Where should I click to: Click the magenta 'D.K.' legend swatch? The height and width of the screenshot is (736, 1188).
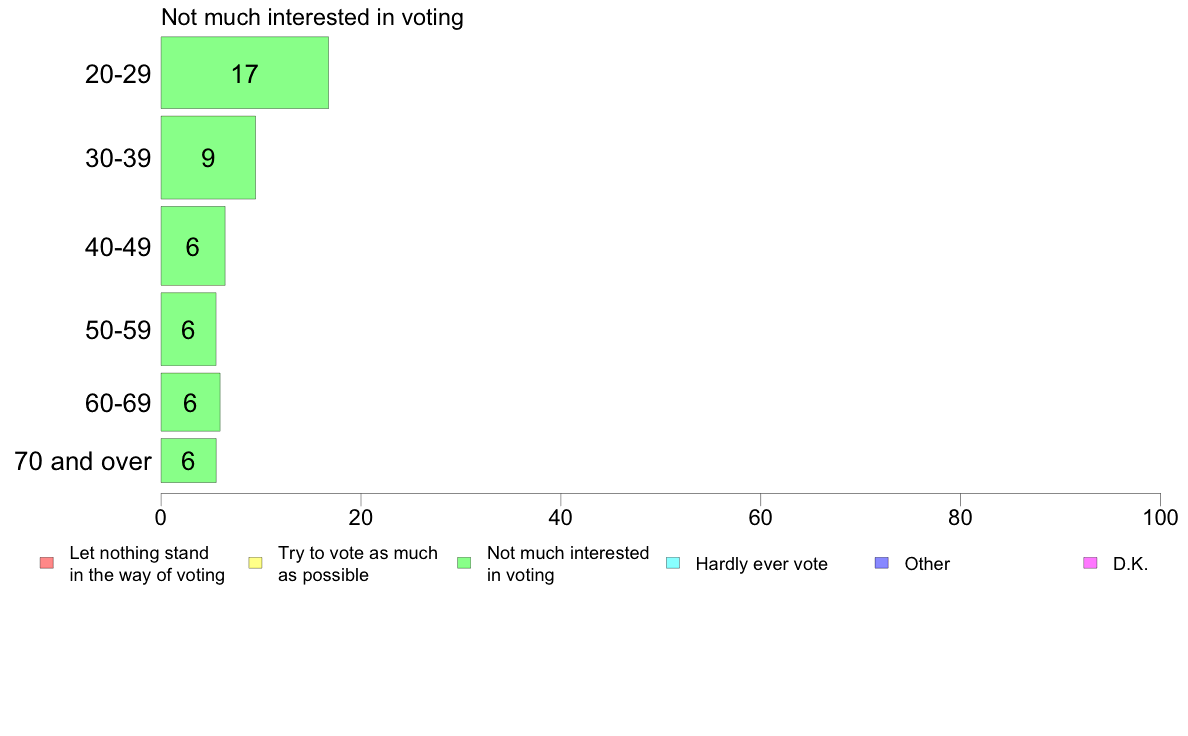click(x=1090, y=563)
